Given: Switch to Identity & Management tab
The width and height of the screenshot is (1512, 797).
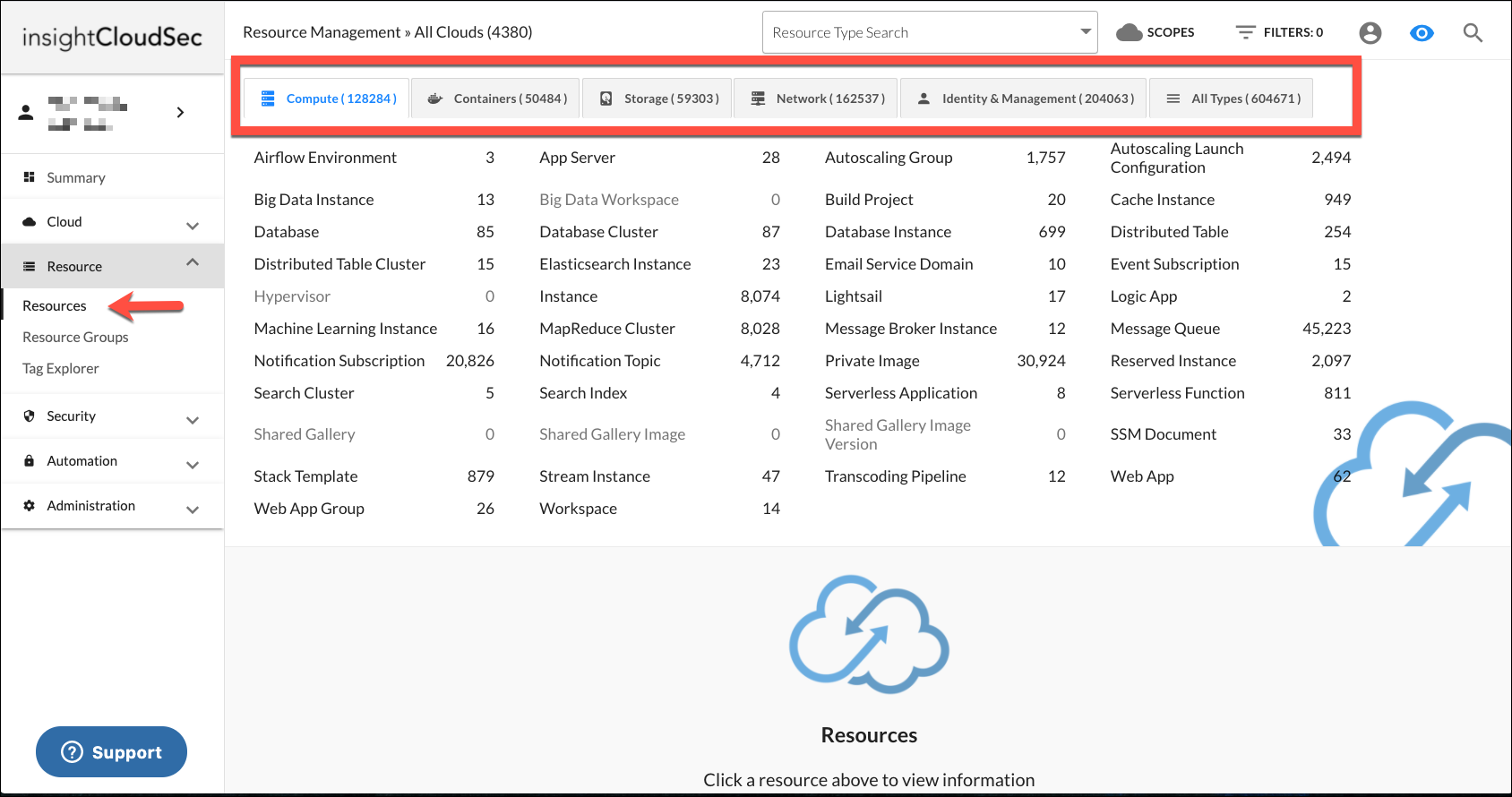Looking at the screenshot, I should (x=1024, y=99).
